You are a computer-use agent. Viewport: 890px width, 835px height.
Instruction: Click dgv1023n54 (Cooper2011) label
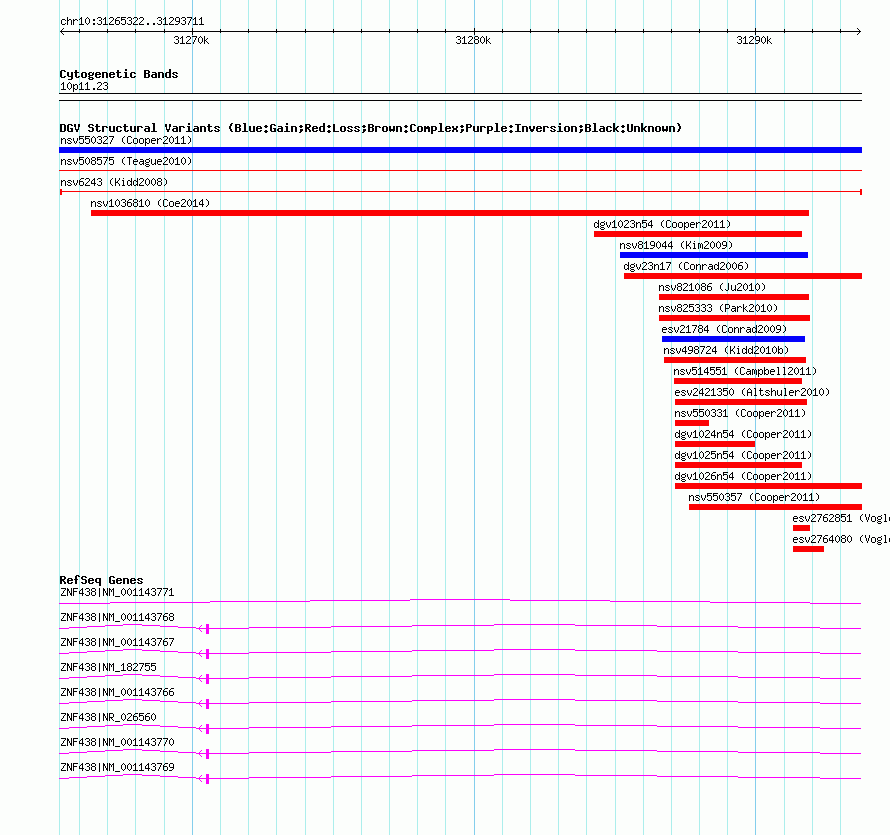[x=662, y=224]
